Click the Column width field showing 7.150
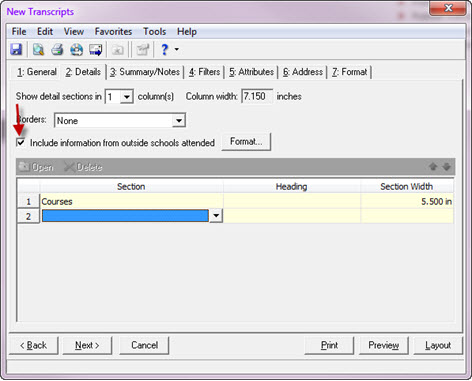The height and width of the screenshot is (381, 472). pyautogui.click(x=257, y=96)
